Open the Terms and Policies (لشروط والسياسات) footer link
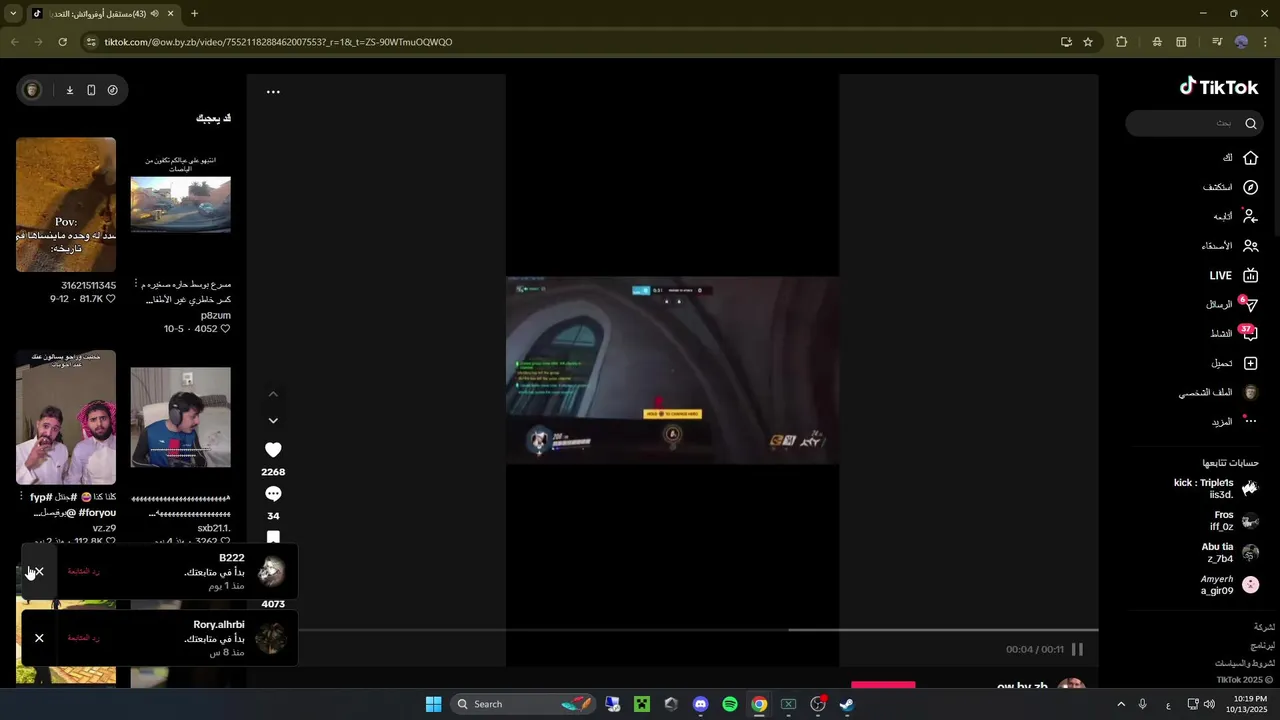The image size is (1280, 720). (x=1245, y=663)
